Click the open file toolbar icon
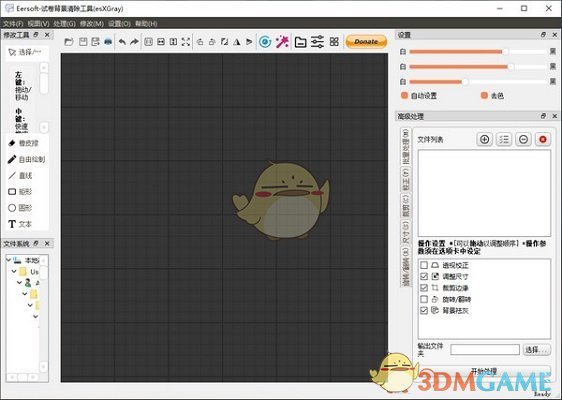Viewport: 562px width, 400px height. click(69, 42)
